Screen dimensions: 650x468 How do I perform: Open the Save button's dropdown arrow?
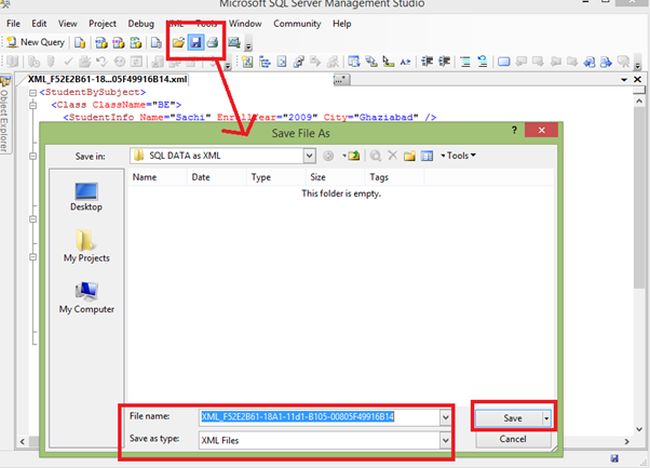click(x=546, y=419)
